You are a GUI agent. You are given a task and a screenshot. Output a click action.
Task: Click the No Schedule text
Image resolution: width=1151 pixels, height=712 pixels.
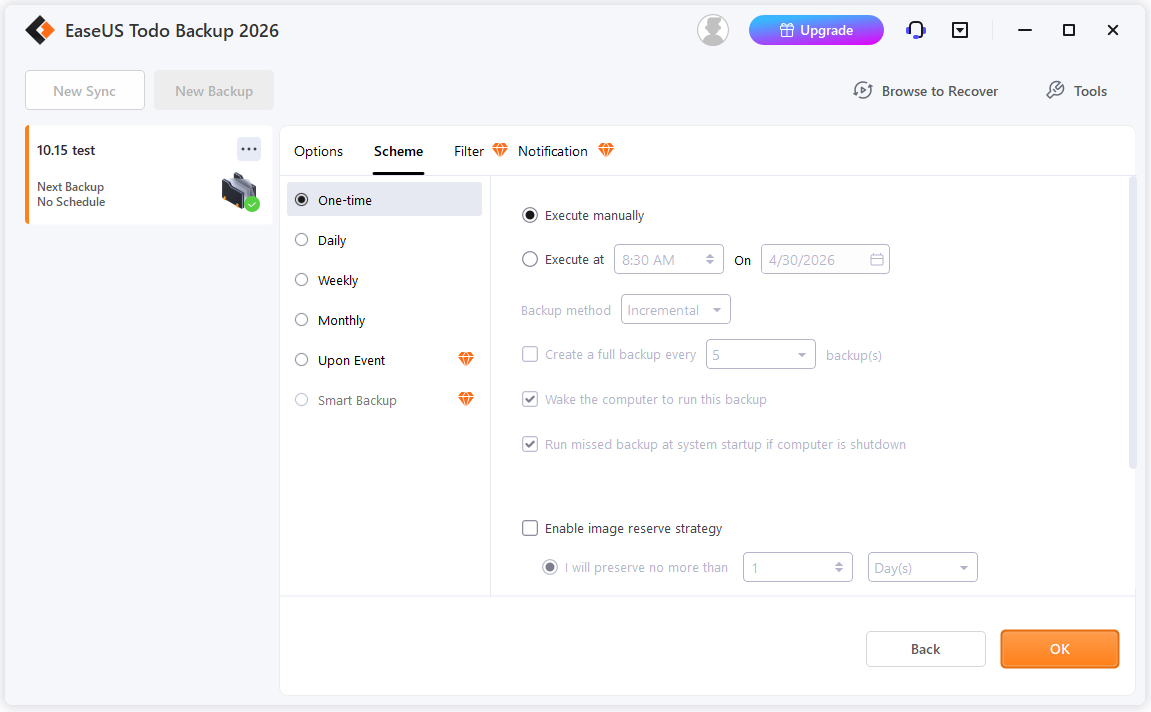tap(71, 202)
